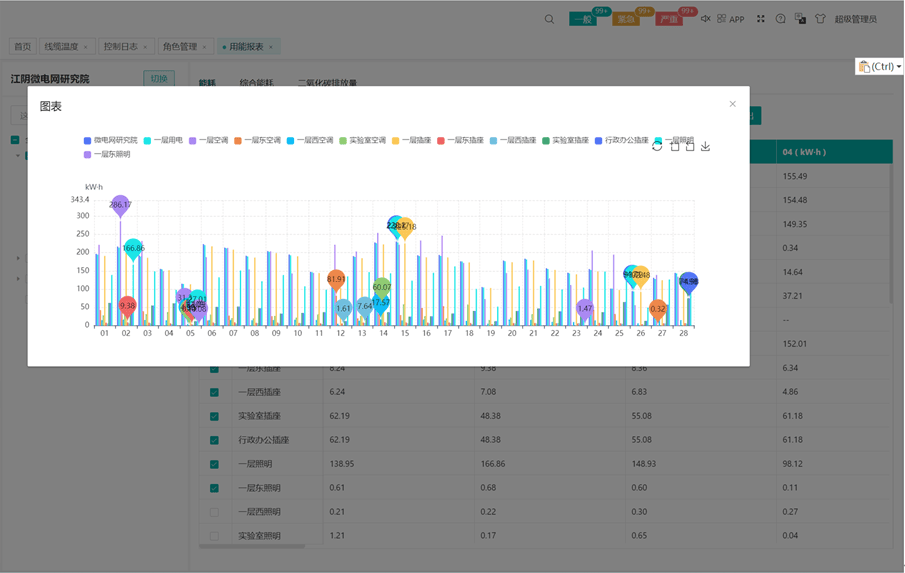Switch to the 线缆温度 tab
The height and width of the screenshot is (573, 905).
click(x=61, y=47)
